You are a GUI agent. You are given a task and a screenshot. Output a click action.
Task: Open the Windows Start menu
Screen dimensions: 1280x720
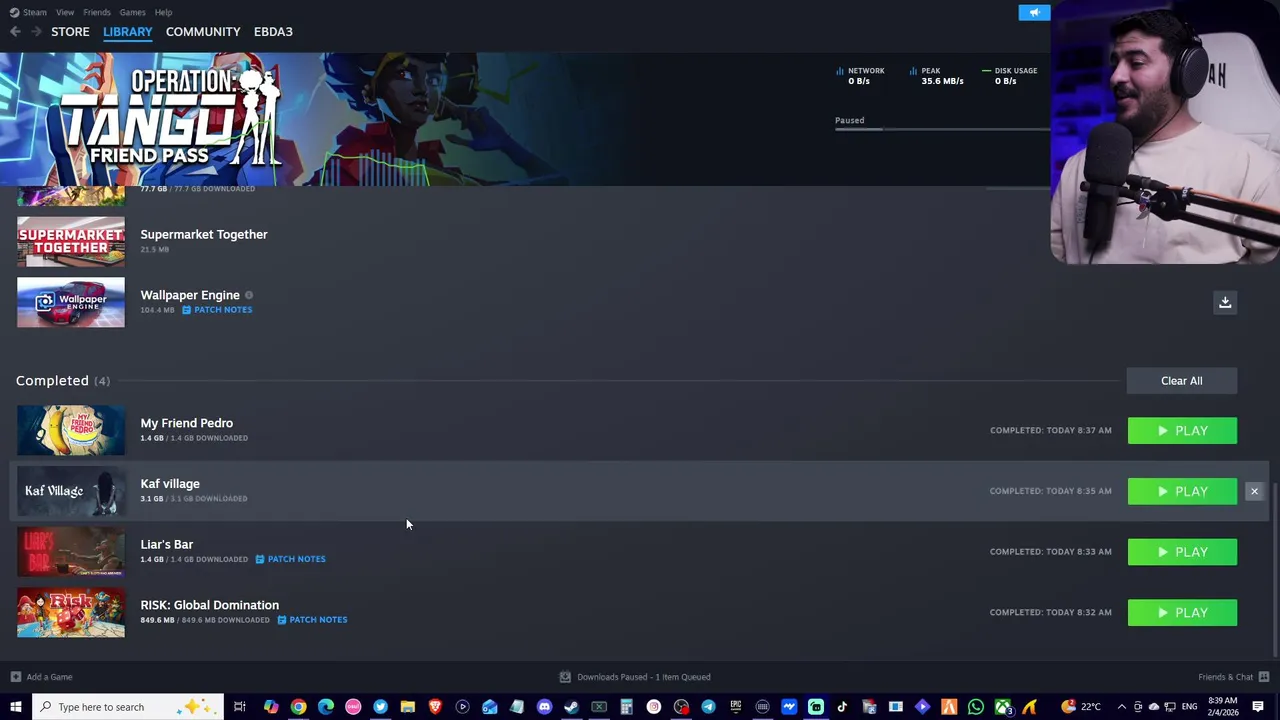[15, 707]
